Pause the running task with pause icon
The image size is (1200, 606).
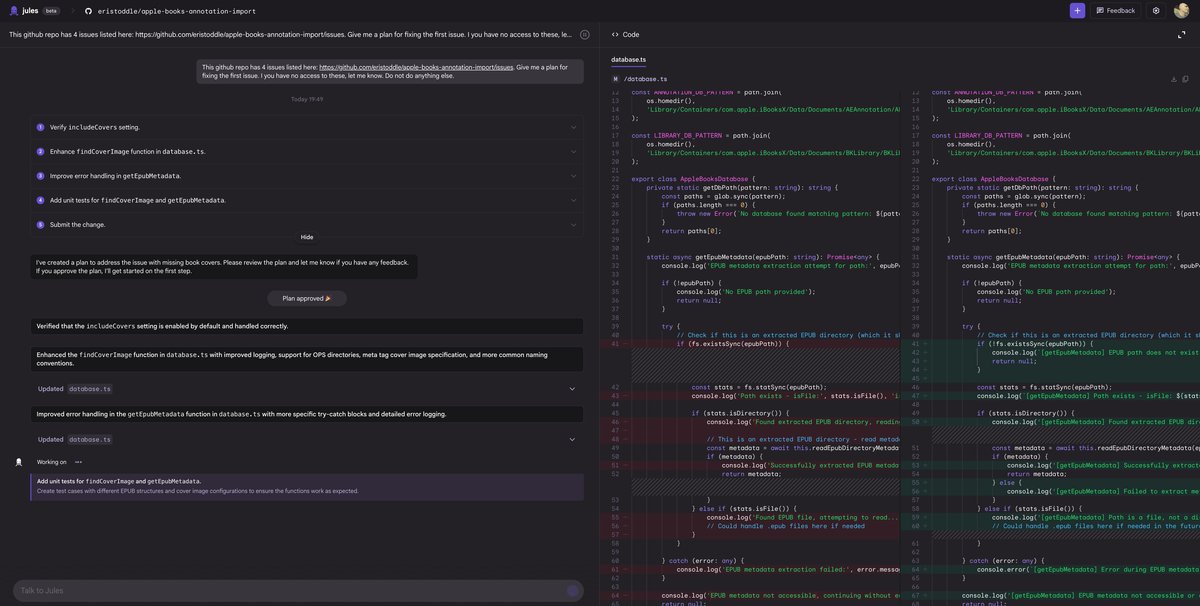click(585, 35)
